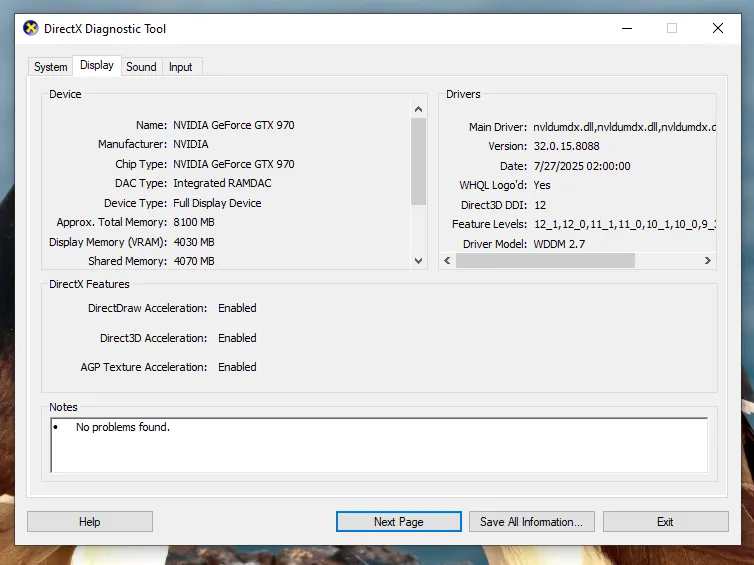Click the DirectDraw Acceleration Enabled value
754x565 pixels.
[237, 308]
